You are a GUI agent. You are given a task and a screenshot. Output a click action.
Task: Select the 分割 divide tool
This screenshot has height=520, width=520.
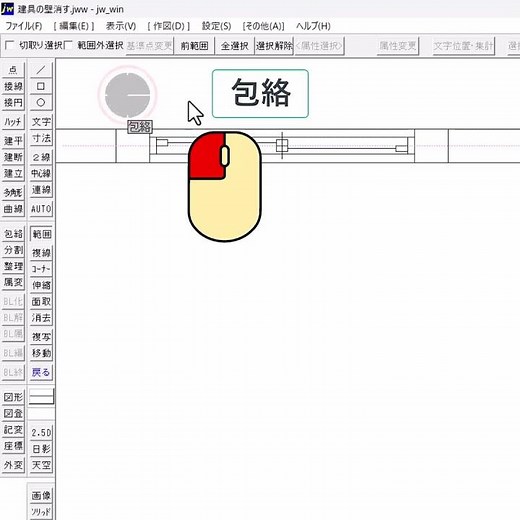tap(13, 250)
